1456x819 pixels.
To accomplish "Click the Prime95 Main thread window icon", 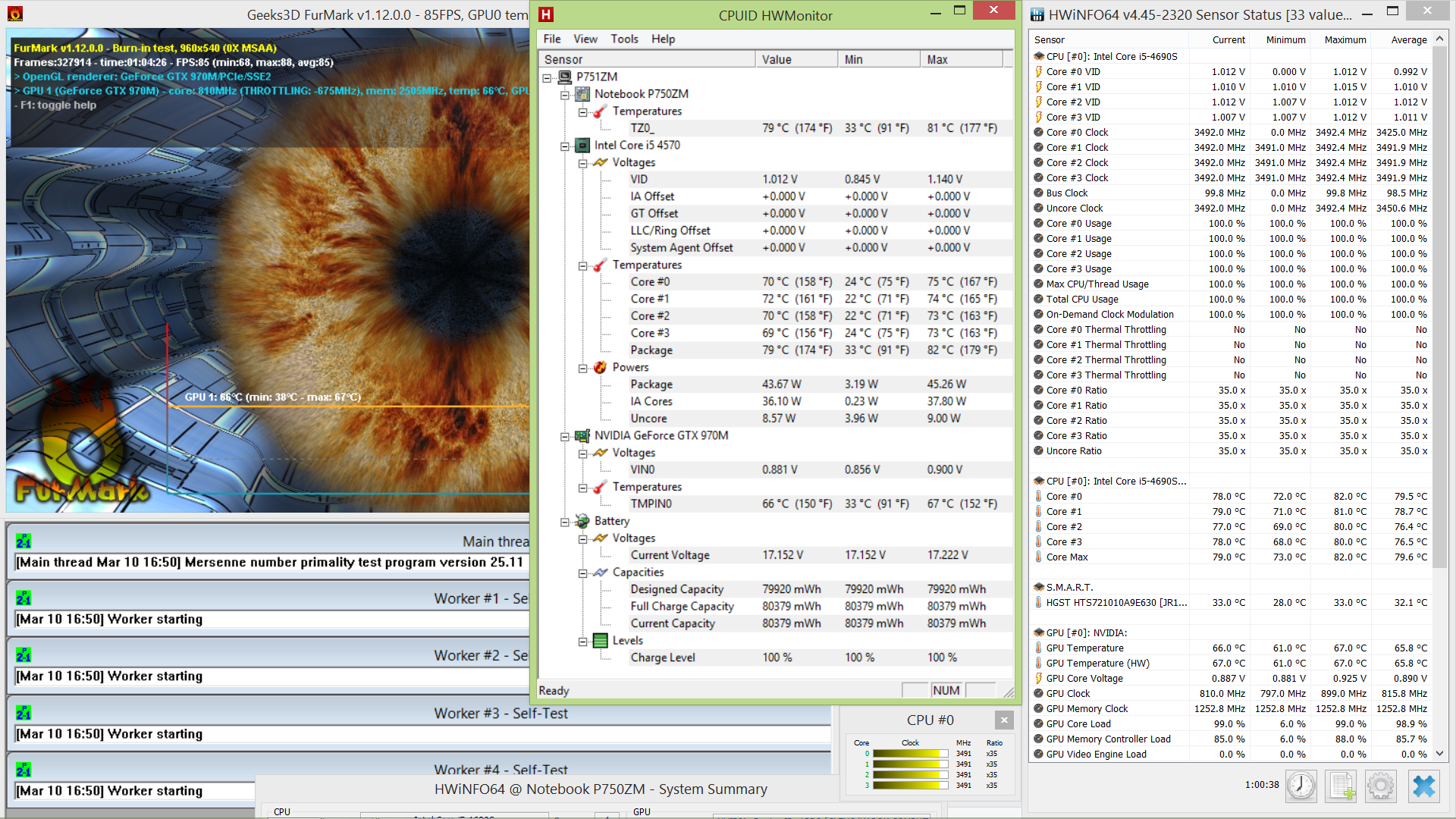I will tap(24, 541).
